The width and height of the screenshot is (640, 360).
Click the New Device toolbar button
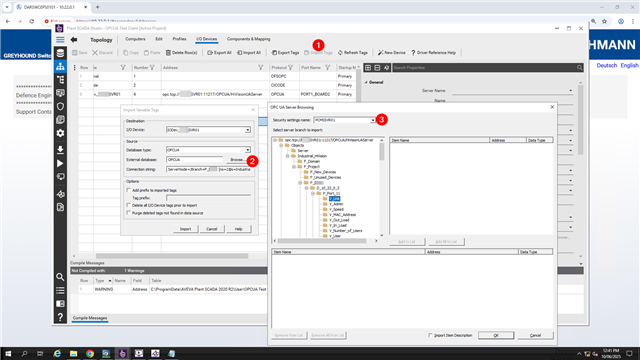coord(391,53)
